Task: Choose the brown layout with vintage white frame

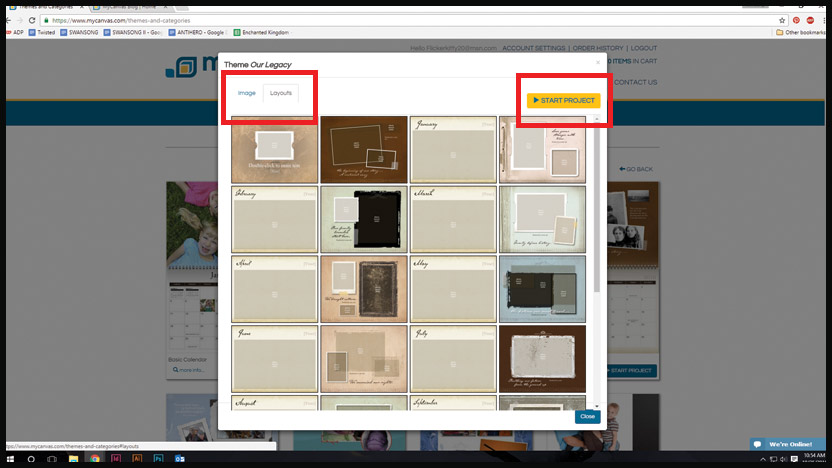Action: [x=542, y=359]
